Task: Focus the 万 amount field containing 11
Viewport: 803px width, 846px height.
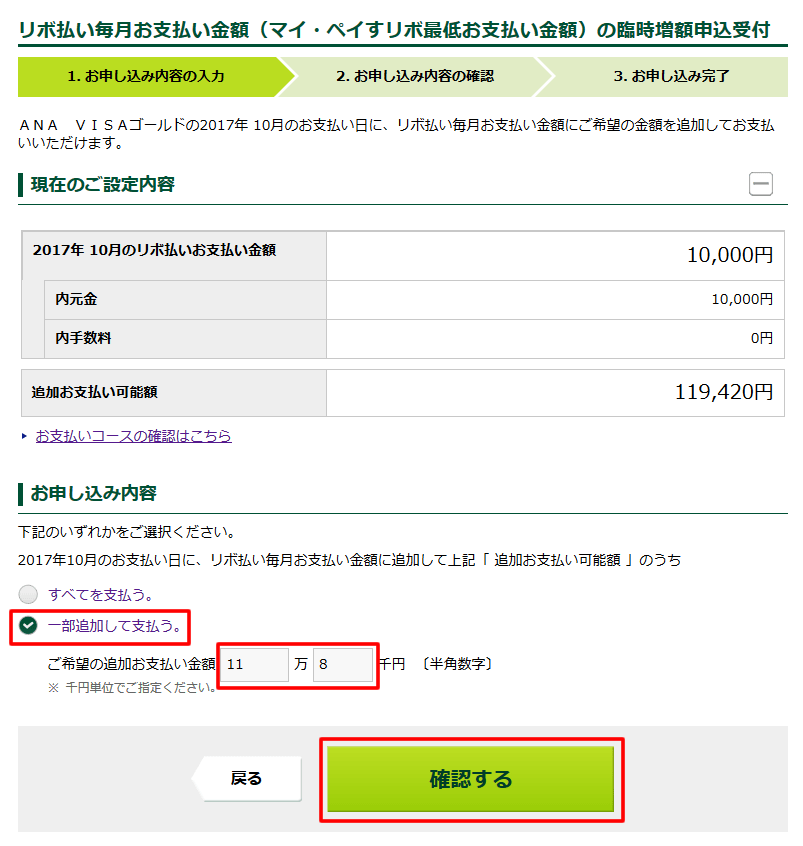Action: [254, 664]
